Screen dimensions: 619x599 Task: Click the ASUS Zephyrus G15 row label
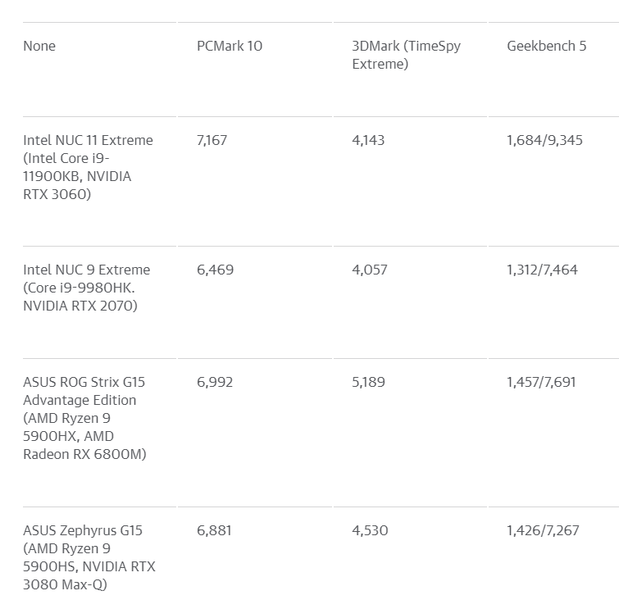point(88,557)
